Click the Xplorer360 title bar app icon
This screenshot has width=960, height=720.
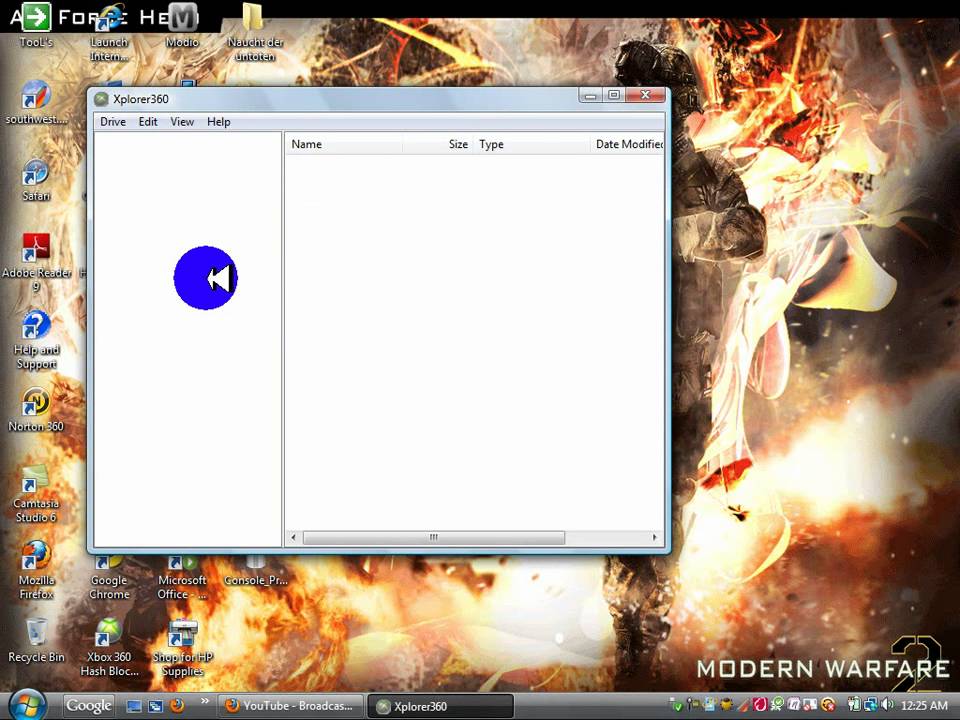[102, 99]
